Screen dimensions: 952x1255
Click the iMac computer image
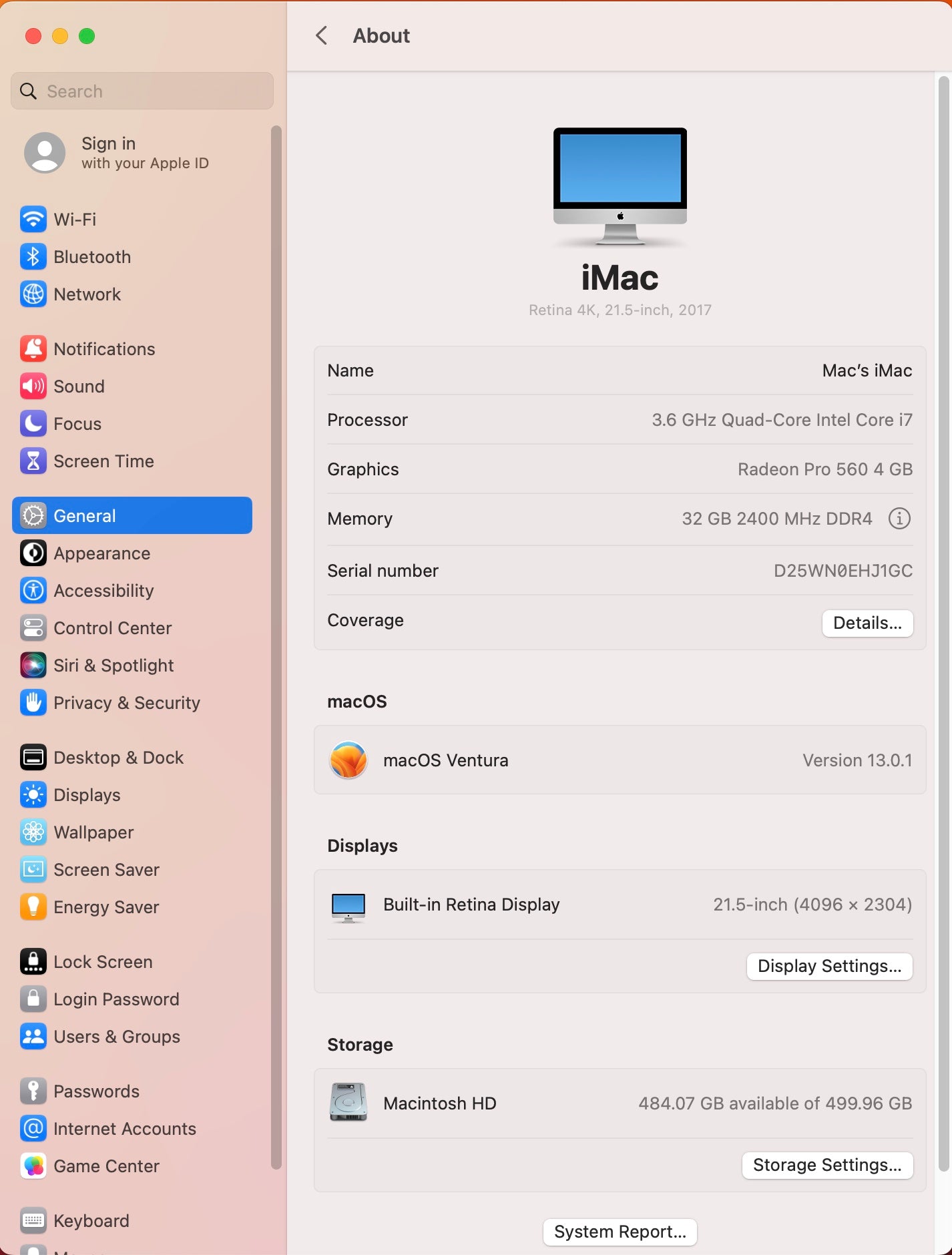coord(620,187)
